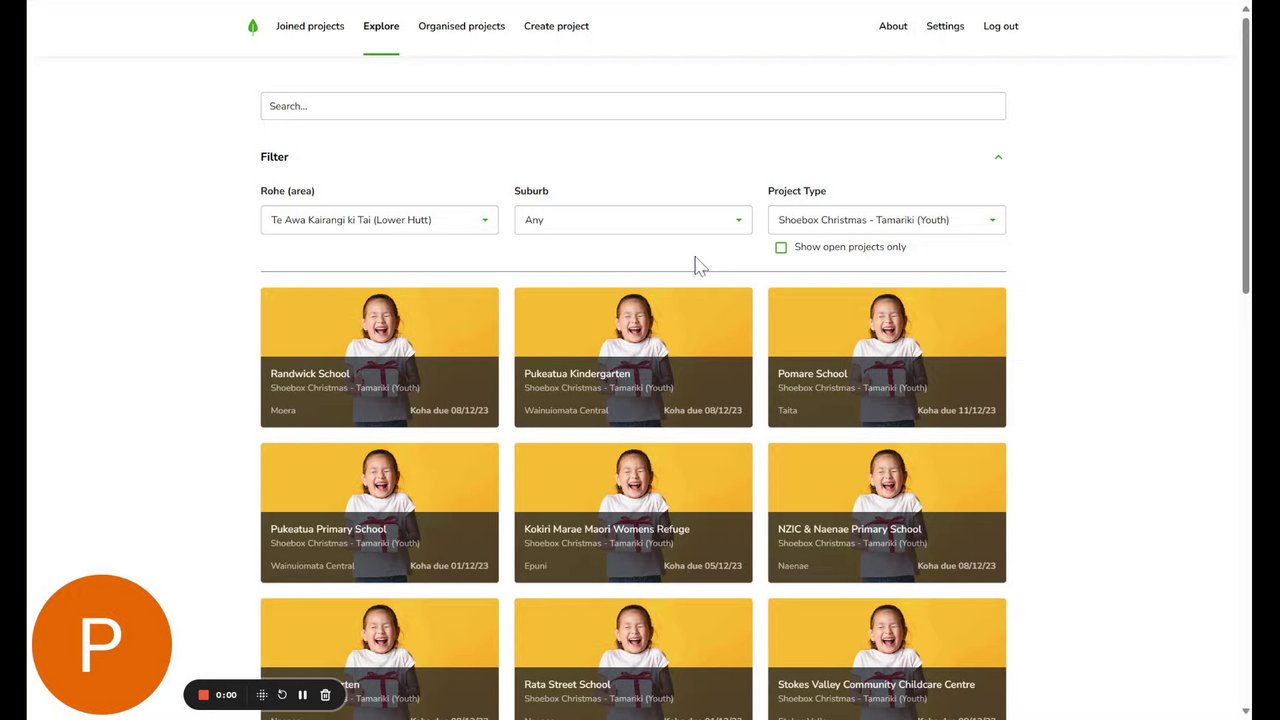Click the scrollbar up arrow

[x=1246, y=9]
